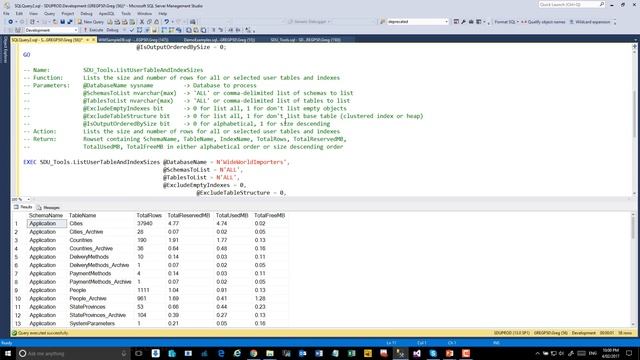
Task: Open Skype from the taskbar
Action: (x=433, y=353)
